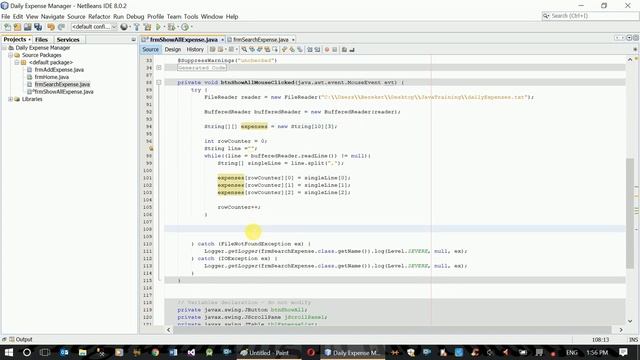Viewport: 640px width, 360px height.
Task: Click the Output window icon in status bar
Action: point(12,339)
